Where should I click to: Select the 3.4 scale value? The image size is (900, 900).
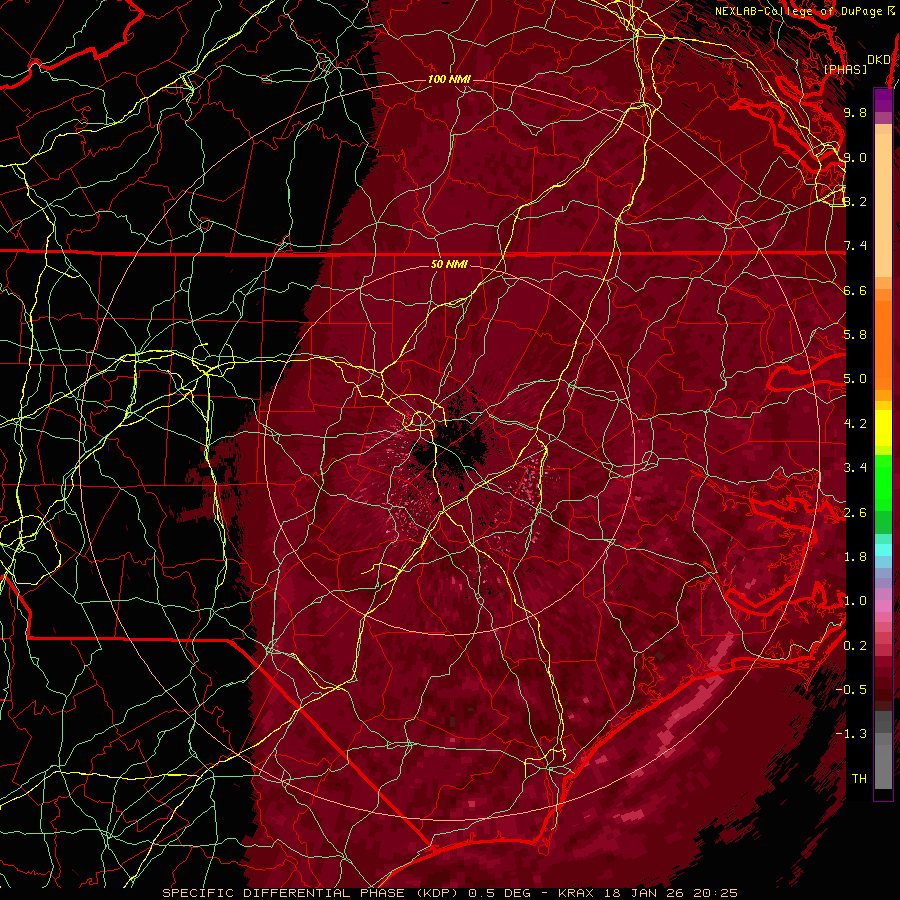[855, 468]
